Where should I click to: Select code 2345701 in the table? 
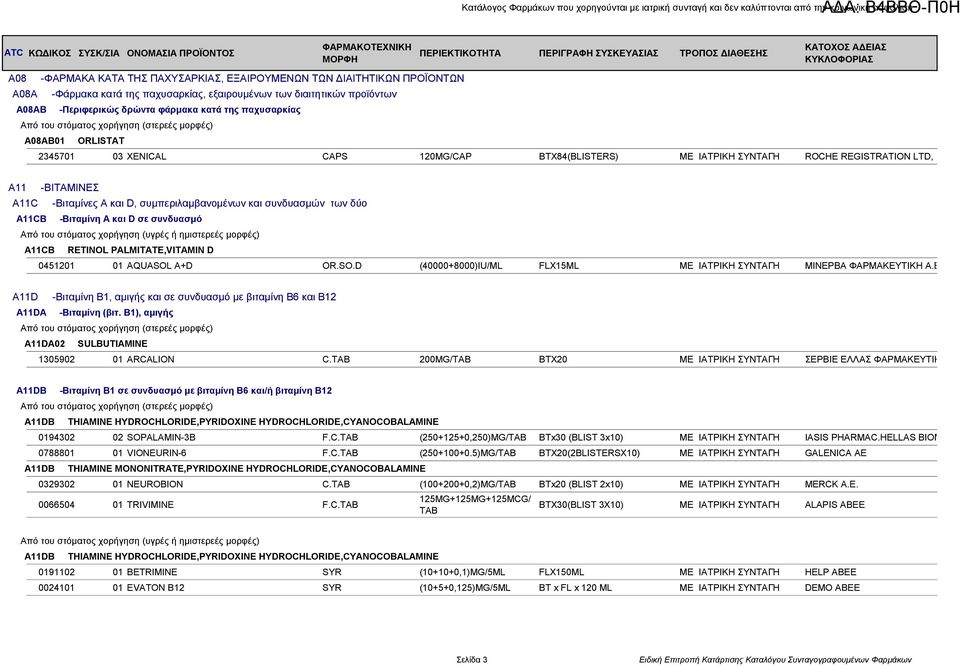coord(56,157)
